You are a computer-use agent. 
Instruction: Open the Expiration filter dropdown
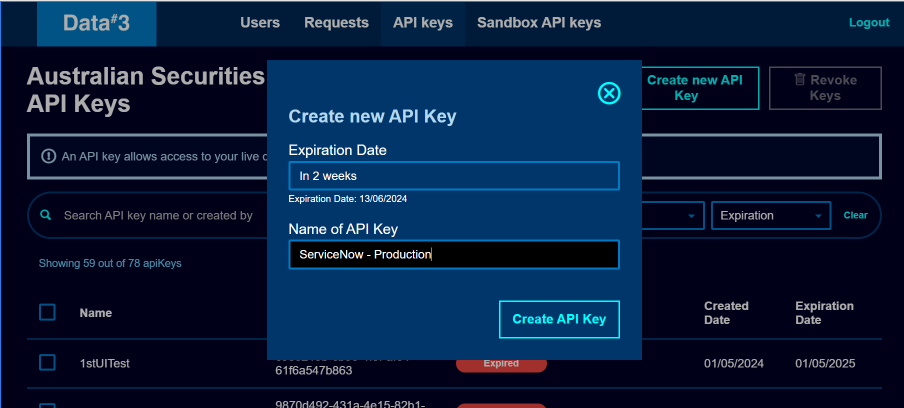coord(770,215)
